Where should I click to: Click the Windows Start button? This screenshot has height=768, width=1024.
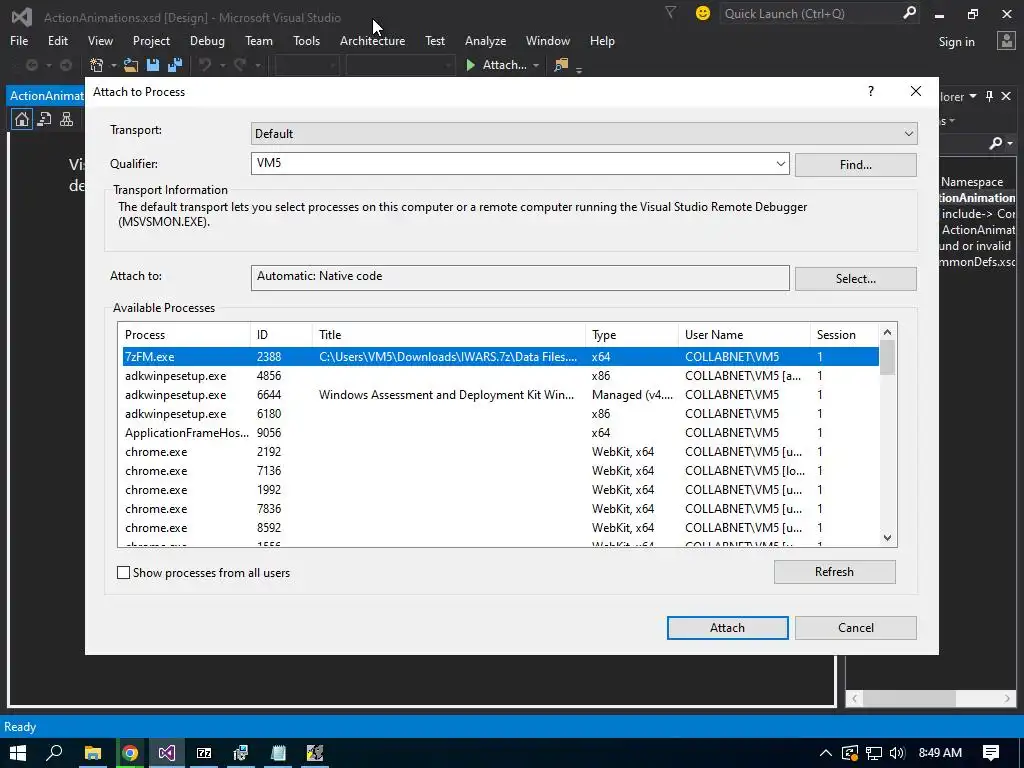click(18, 753)
